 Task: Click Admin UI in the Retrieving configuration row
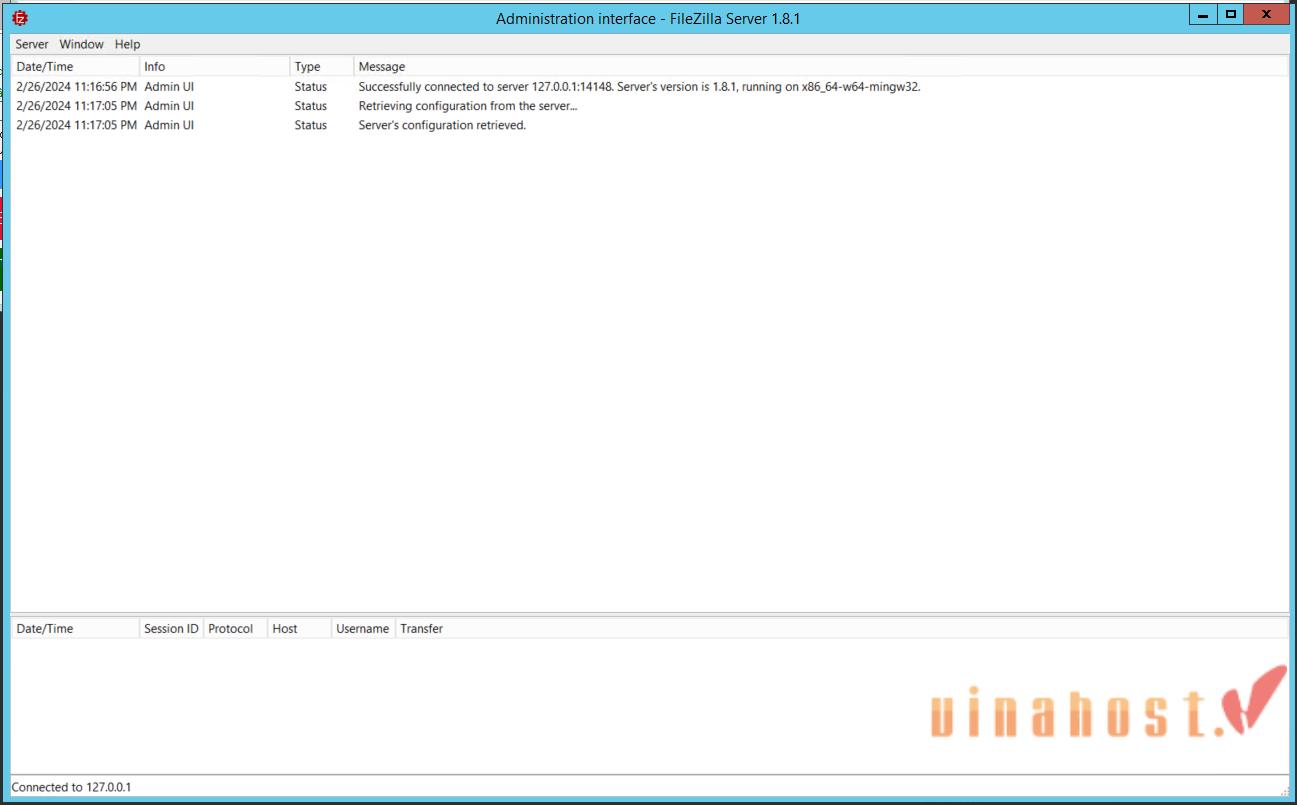169,106
